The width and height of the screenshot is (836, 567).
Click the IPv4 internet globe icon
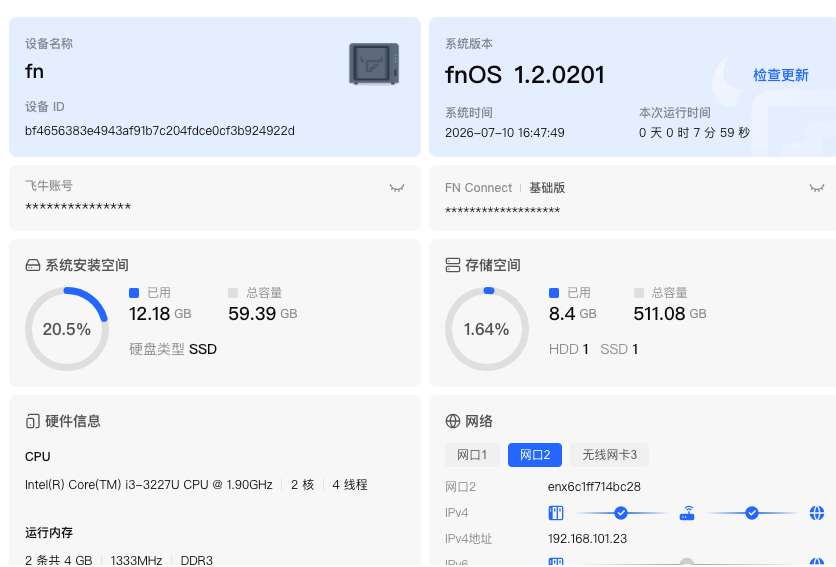pyautogui.click(x=817, y=513)
